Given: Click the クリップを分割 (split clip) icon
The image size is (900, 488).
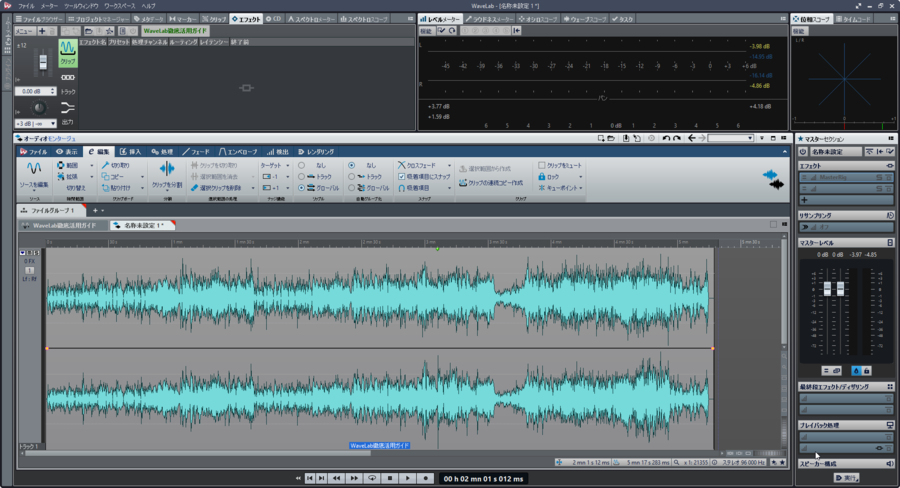Looking at the screenshot, I should coord(166,168).
